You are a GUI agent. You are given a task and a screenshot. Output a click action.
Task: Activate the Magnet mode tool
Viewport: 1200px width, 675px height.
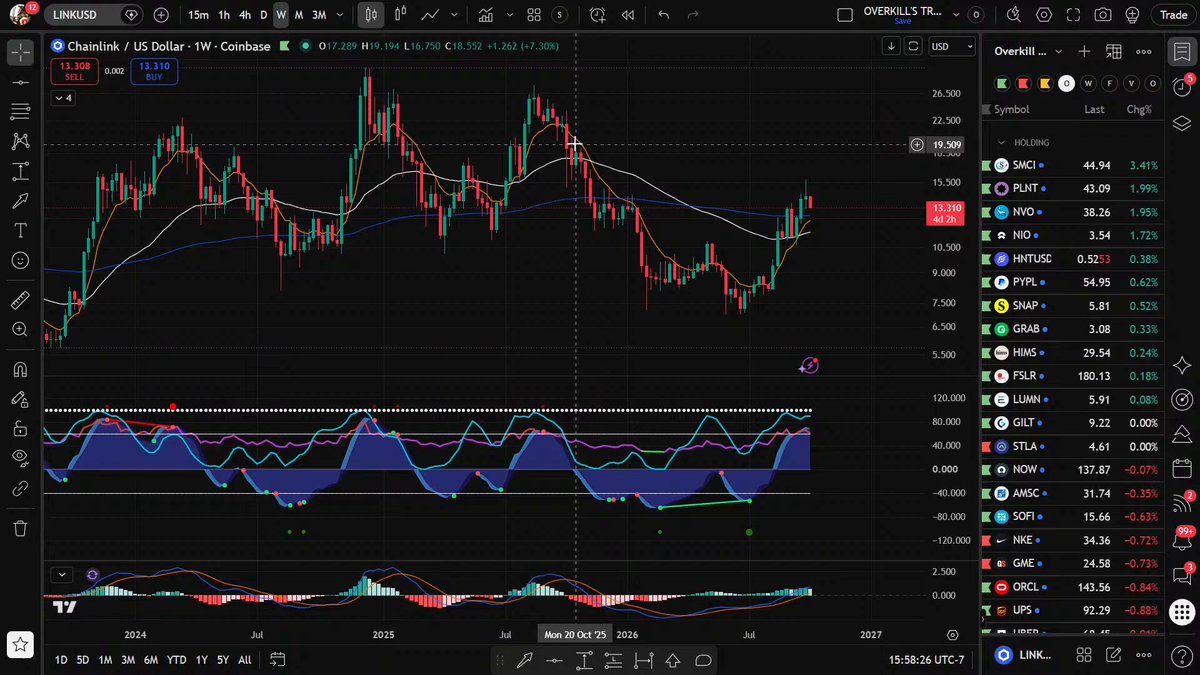point(20,369)
